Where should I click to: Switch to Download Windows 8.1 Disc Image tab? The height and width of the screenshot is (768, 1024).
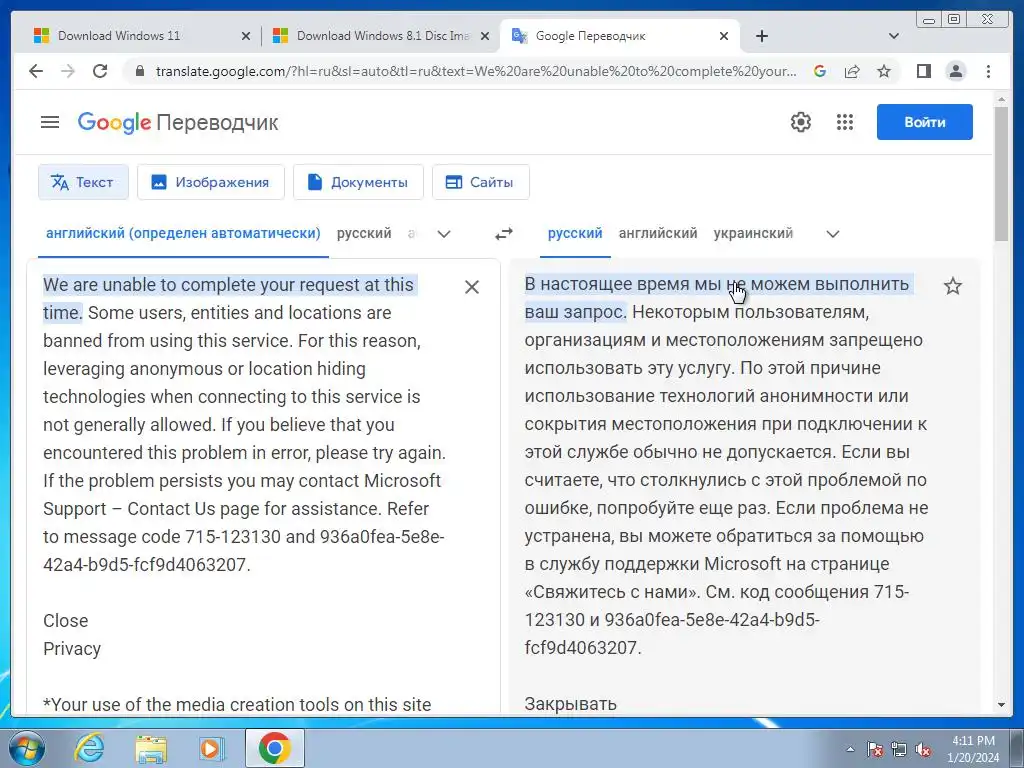(x=383, y=36)
